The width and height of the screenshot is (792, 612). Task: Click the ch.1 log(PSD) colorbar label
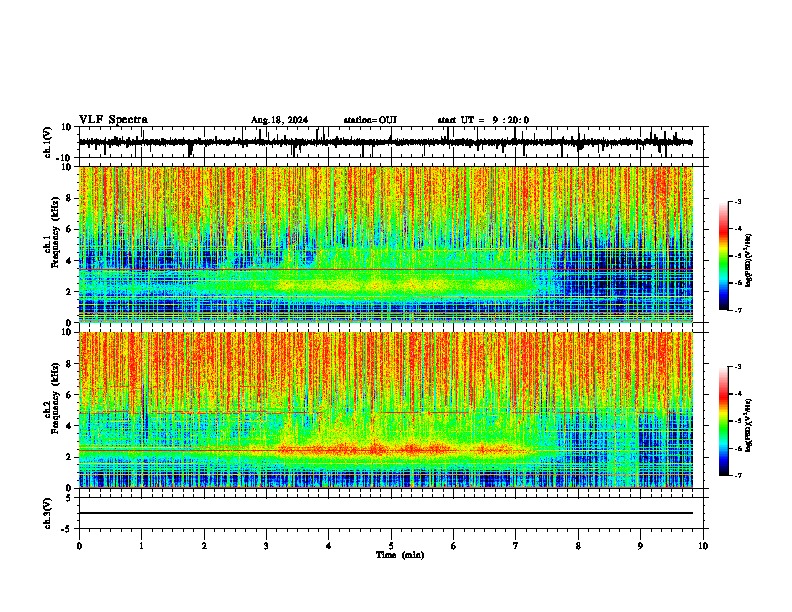[749, 261]
